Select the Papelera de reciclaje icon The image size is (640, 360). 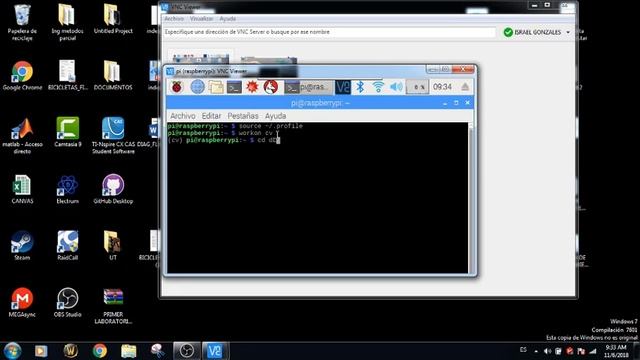[22, 22]
